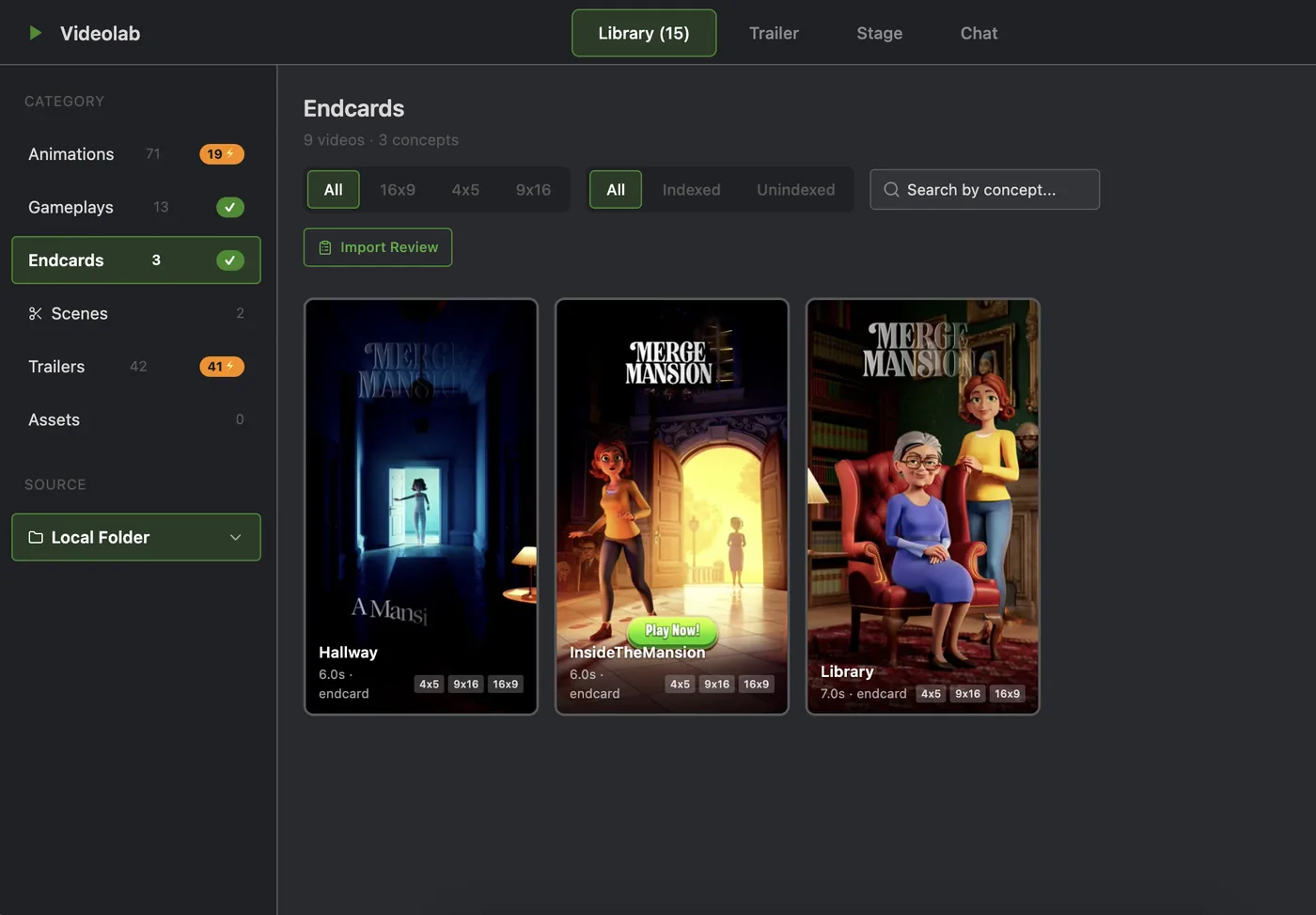Select the All index status filter

click(616, 189)
